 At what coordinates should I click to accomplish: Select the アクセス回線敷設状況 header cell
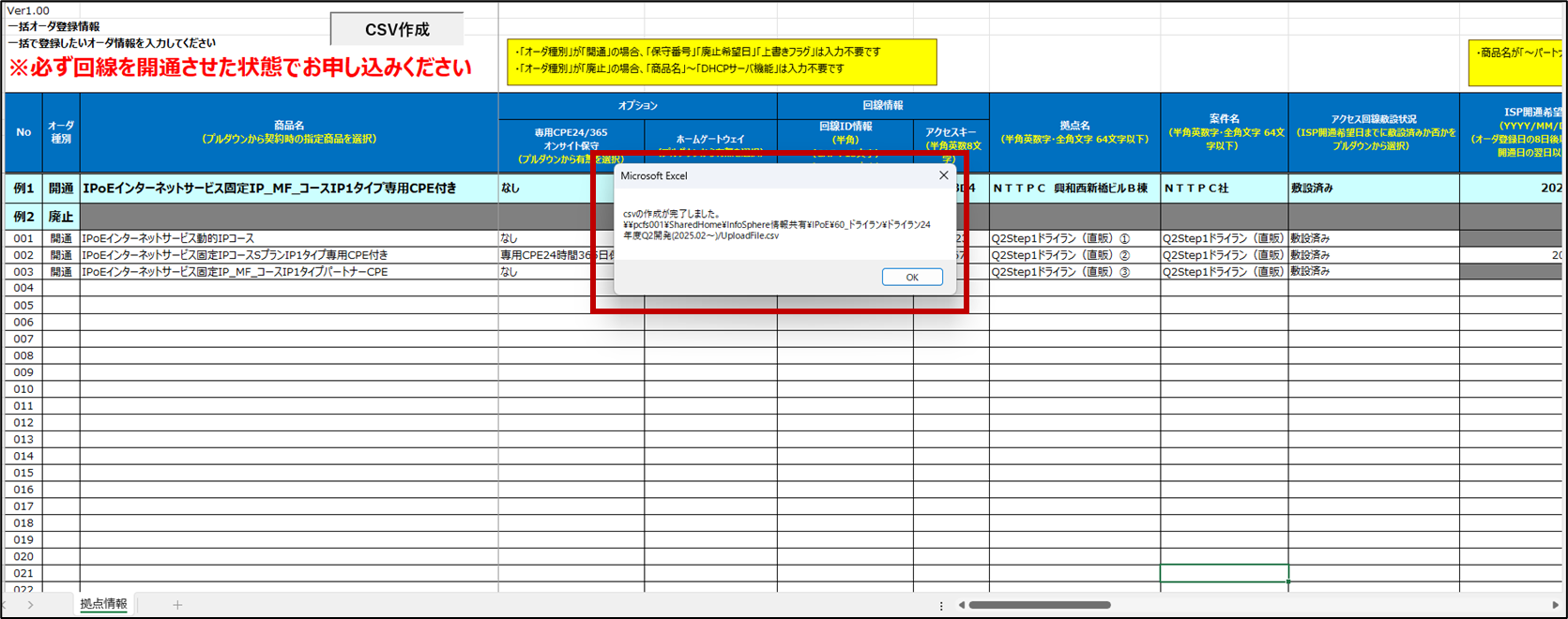click(x=1374, y=132)
